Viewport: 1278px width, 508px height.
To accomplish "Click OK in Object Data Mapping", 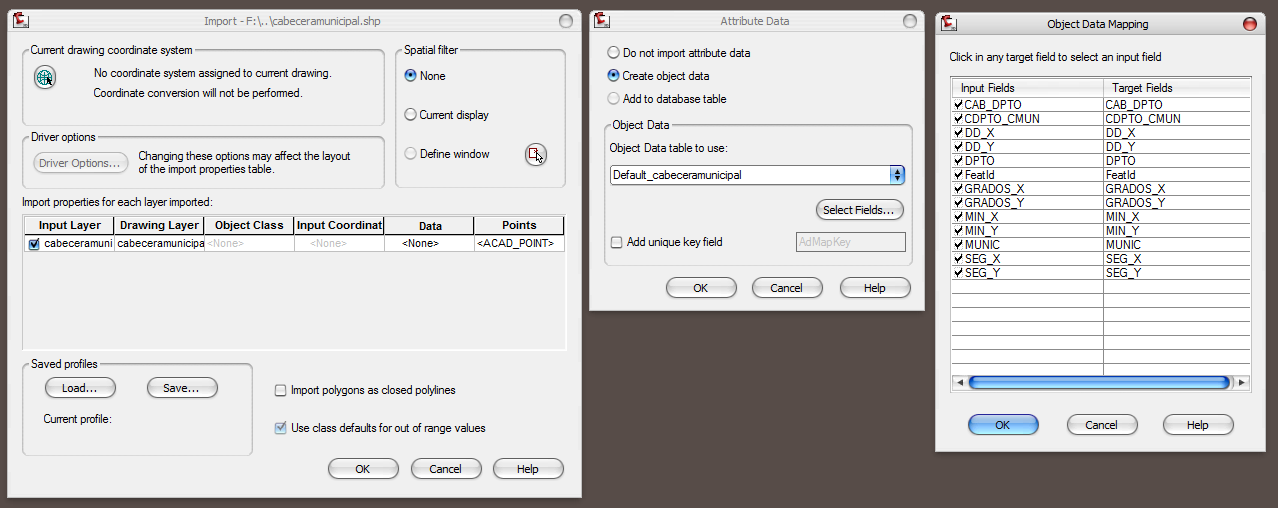I will 1003,425.
